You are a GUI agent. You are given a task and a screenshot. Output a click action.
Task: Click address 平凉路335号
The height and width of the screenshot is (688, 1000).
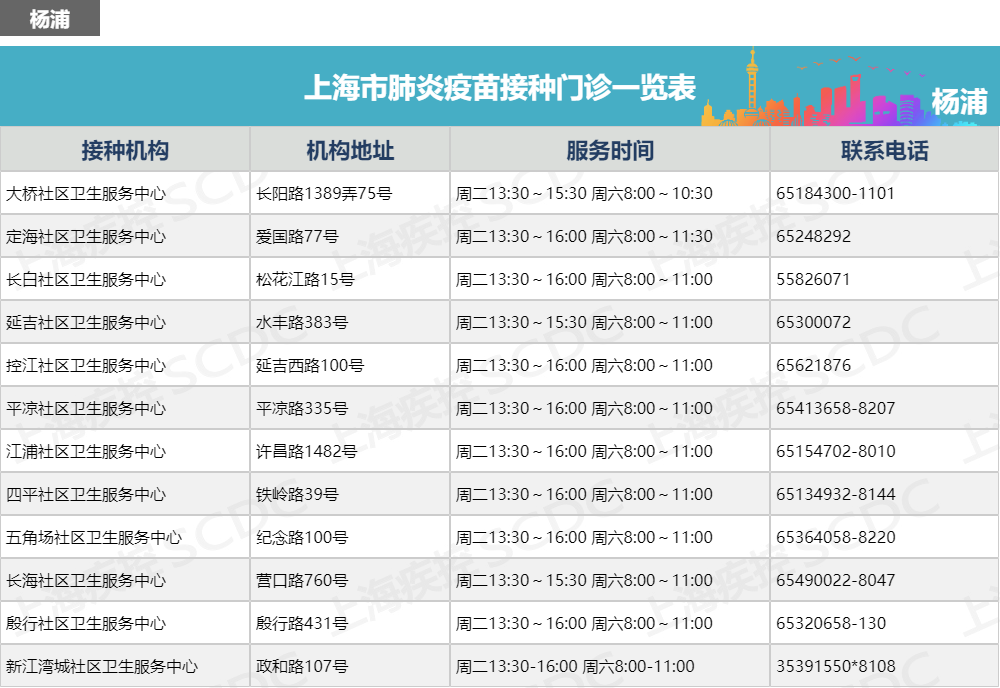[x=302, y=408]
